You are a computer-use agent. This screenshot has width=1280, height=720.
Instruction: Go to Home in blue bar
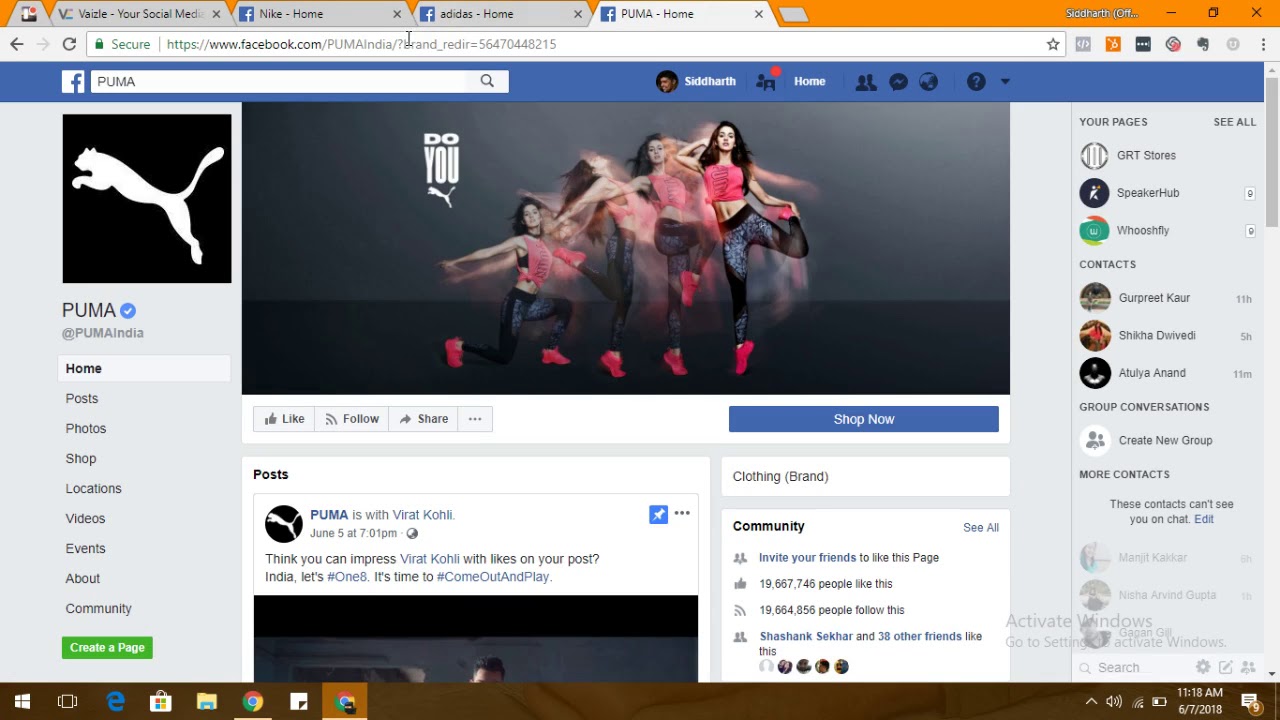pyautogui.click(x=810, y=82)
